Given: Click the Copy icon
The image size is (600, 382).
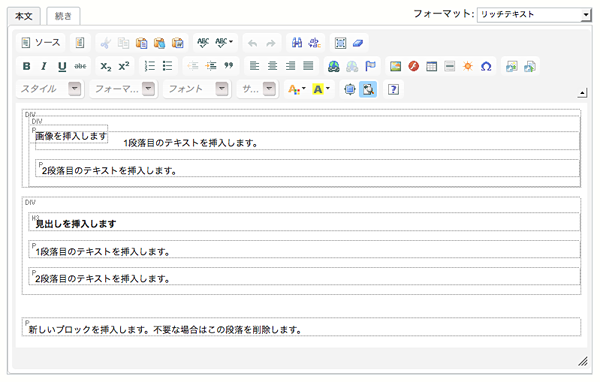Looking at the screenshot, I should tap(123, 43).
